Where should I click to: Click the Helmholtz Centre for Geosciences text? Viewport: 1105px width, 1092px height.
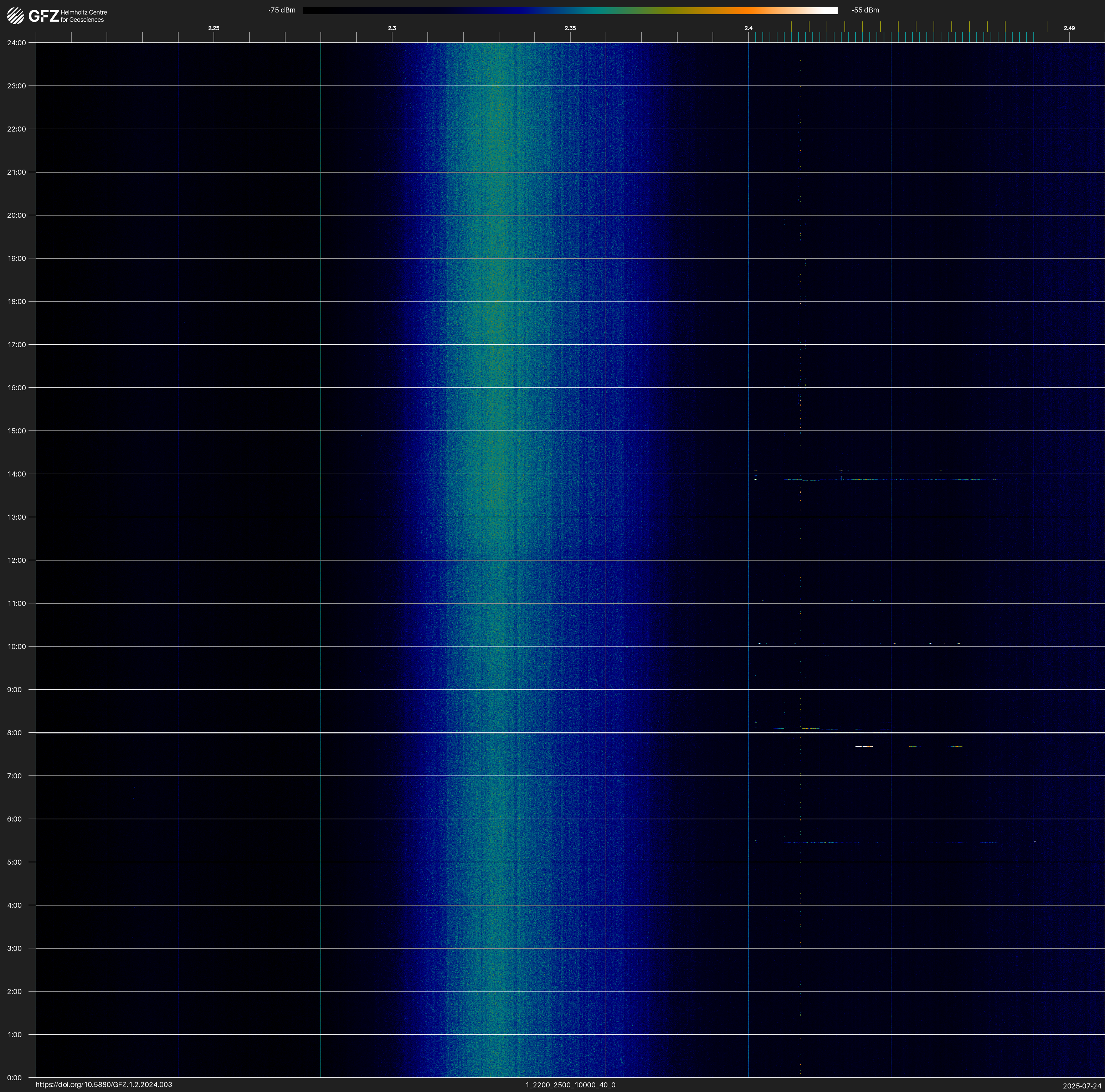click(x=83, y=16)
